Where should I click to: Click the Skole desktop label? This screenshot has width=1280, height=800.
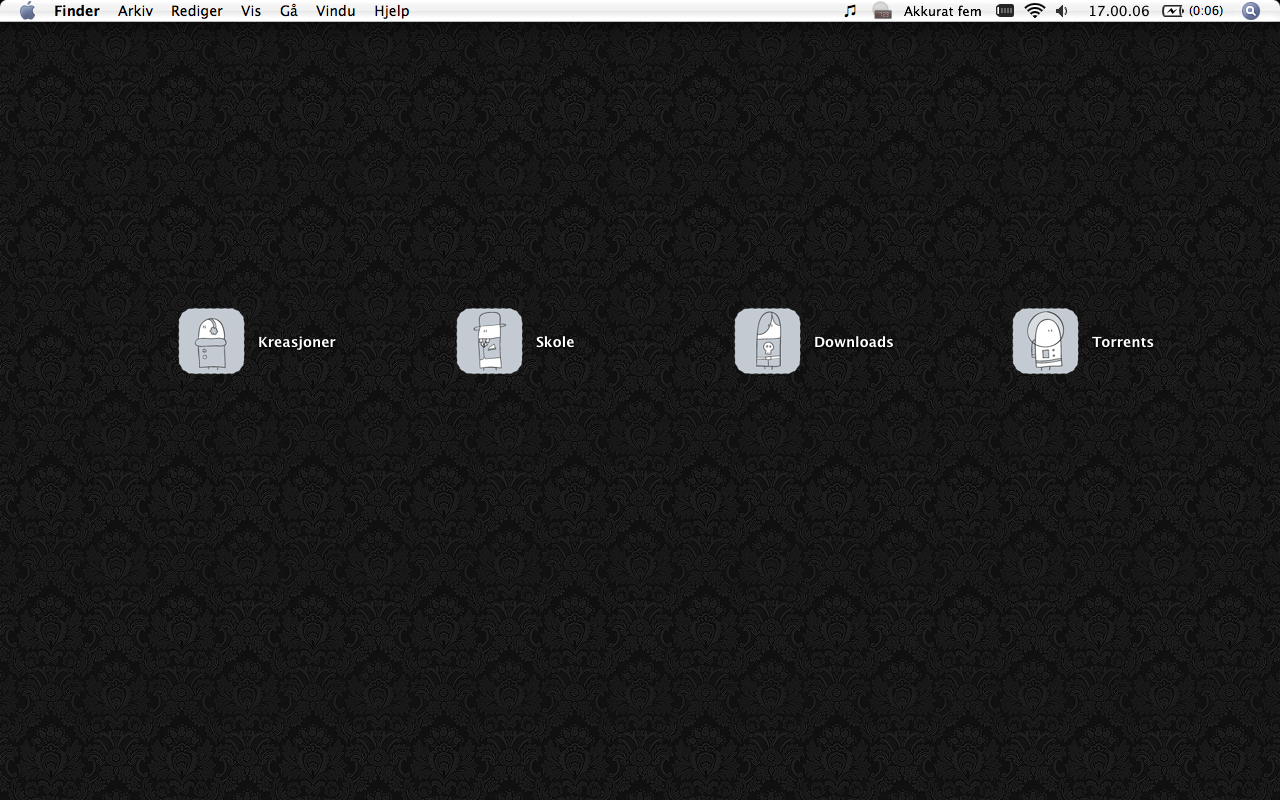(555, 342)
